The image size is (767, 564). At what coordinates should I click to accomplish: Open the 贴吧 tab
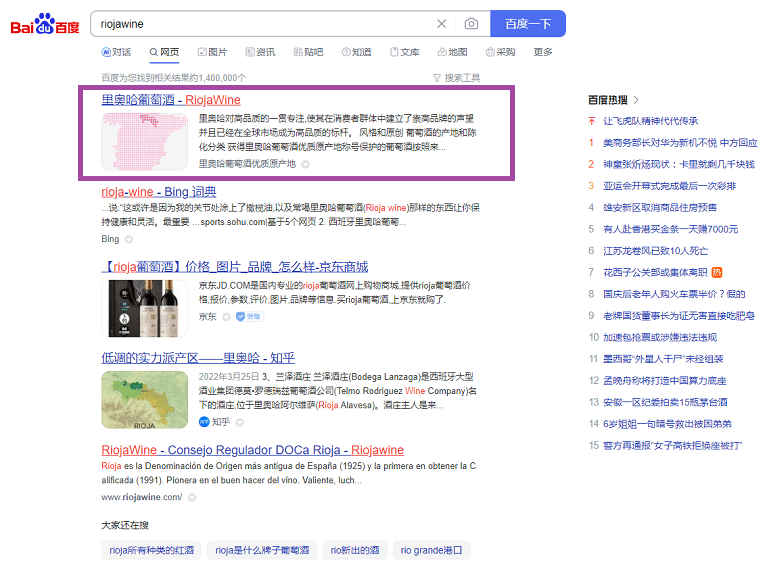[x=308, y=52]
